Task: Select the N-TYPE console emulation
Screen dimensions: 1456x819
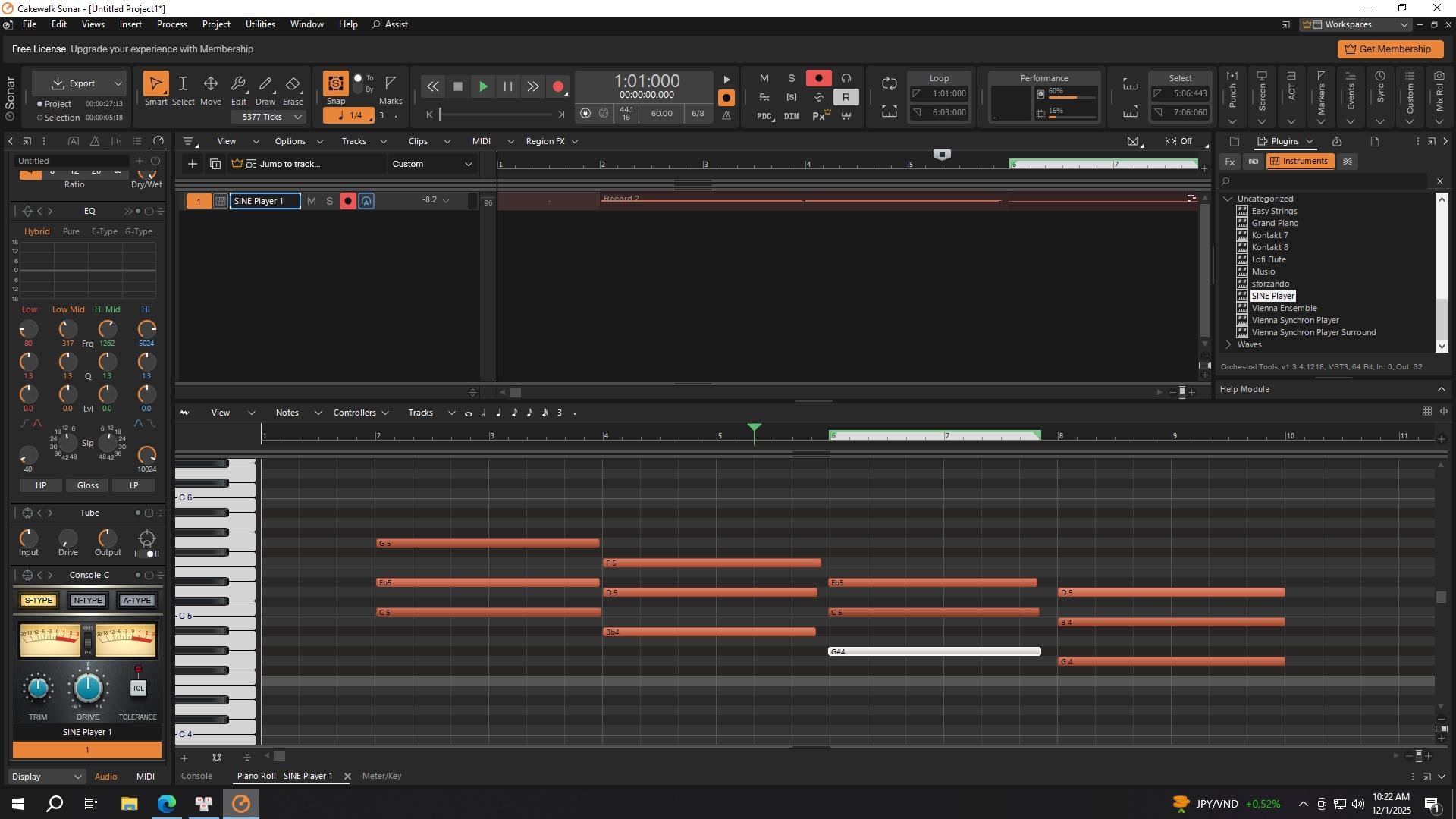Action: [x=87, y=601]
